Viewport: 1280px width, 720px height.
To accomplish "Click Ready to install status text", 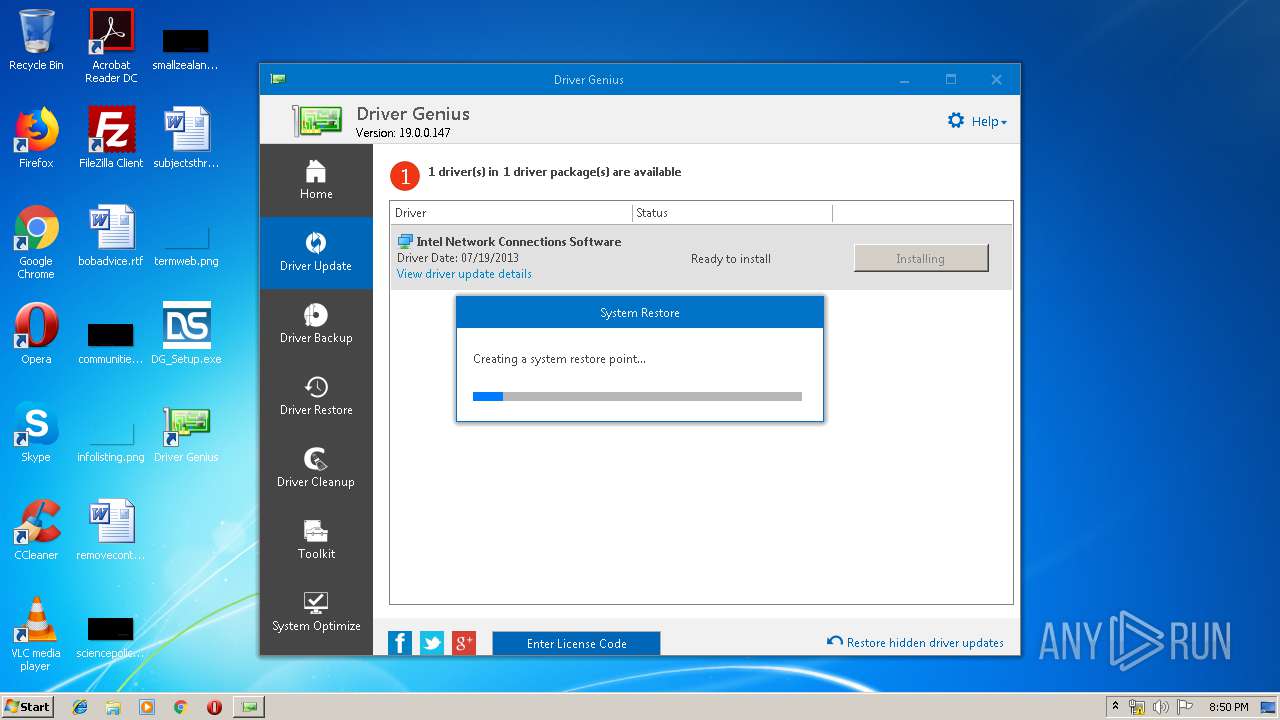I will tap(731, 259).
